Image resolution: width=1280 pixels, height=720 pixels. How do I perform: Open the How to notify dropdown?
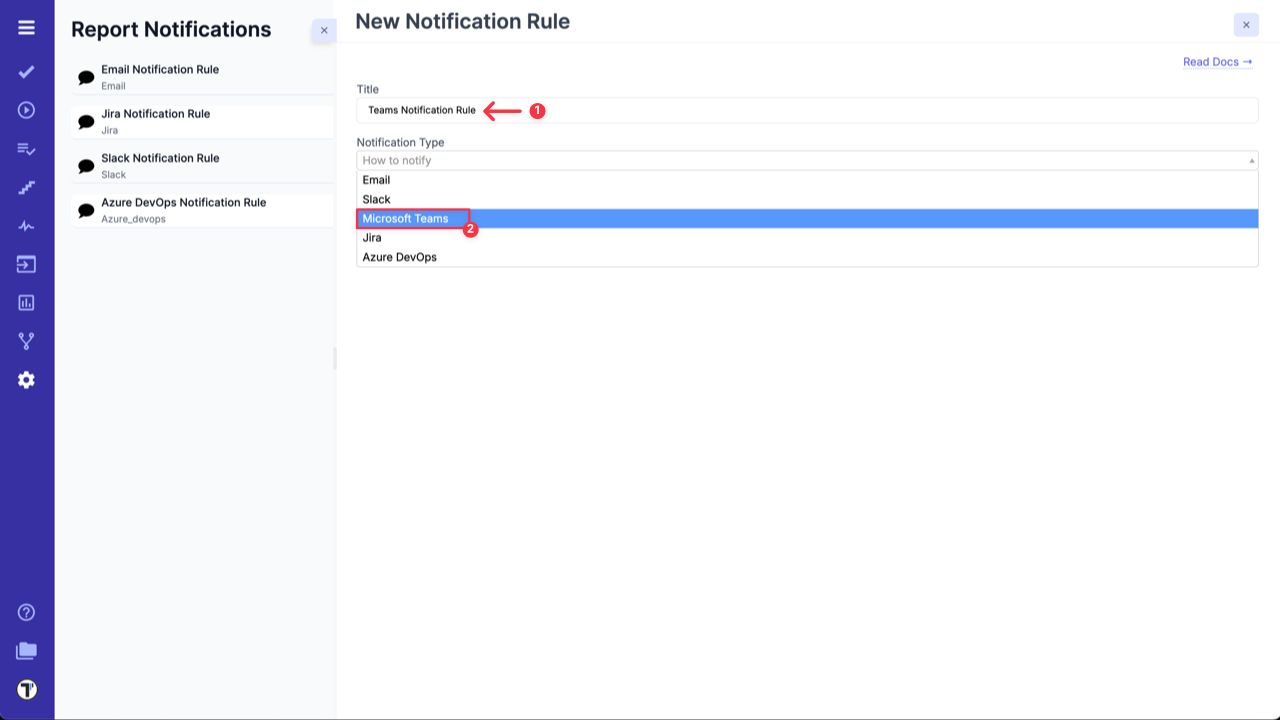click(806, 160)
